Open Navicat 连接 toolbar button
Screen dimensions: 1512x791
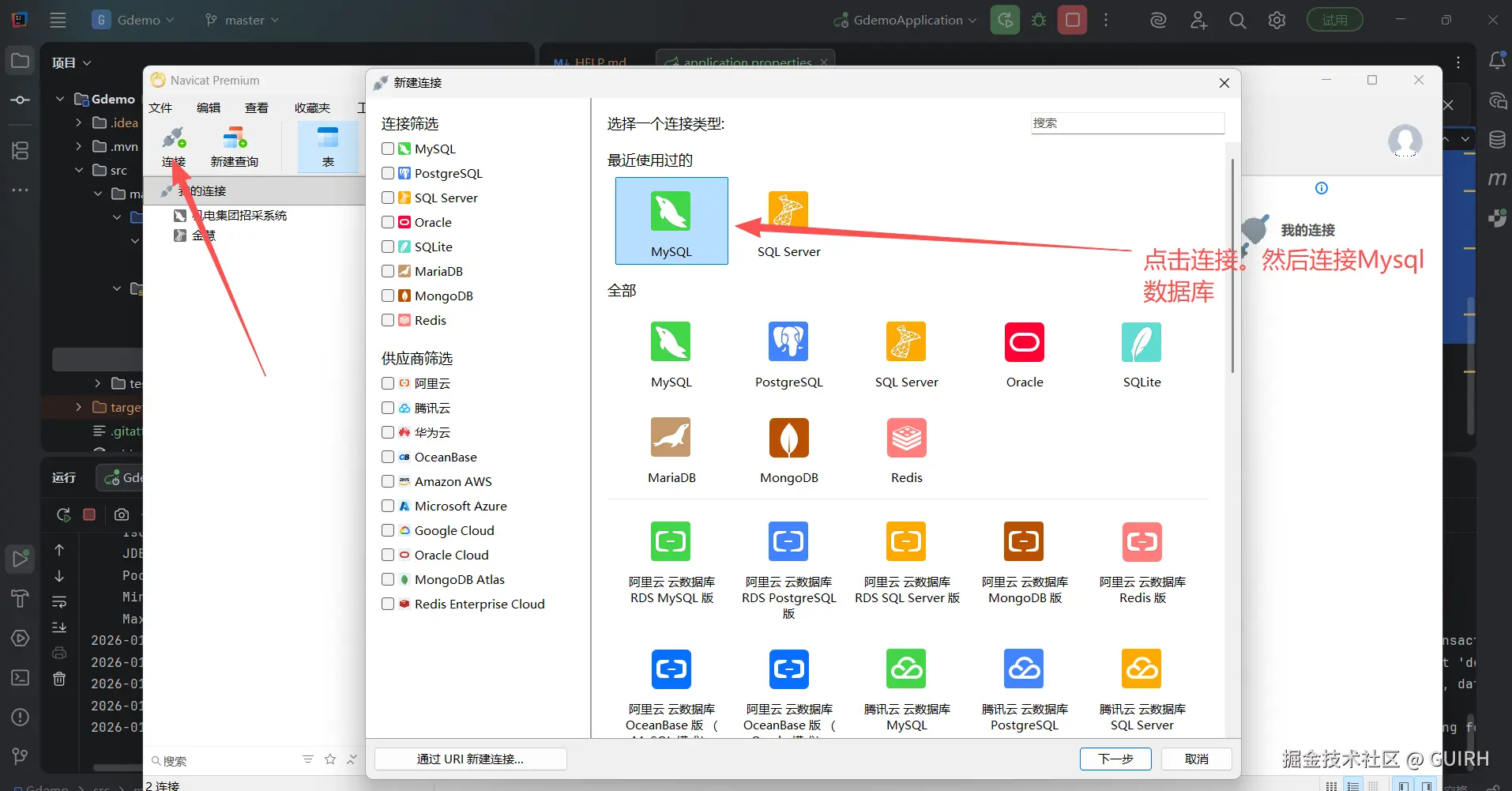click(174, 147)
